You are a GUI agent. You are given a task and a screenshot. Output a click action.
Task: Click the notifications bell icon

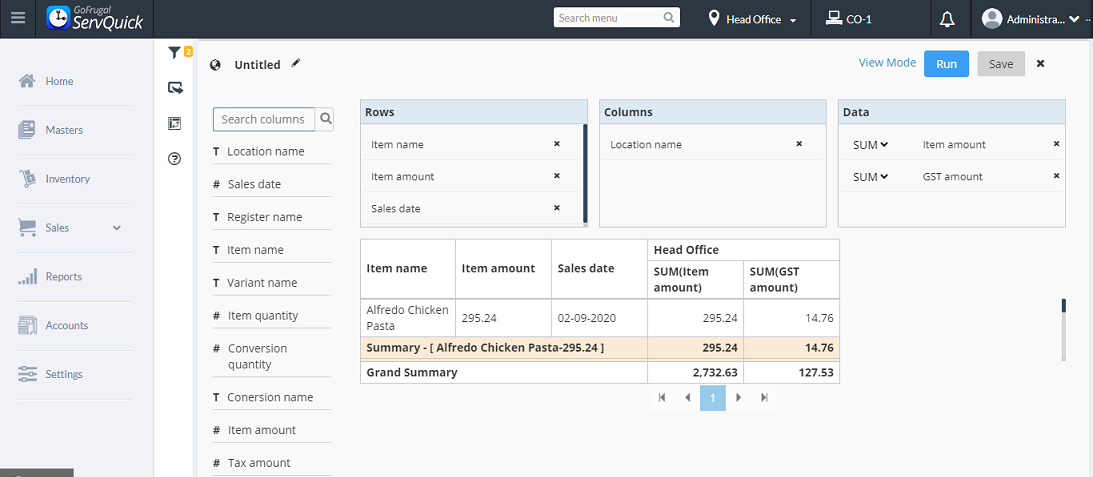click(x=947, y=19)
